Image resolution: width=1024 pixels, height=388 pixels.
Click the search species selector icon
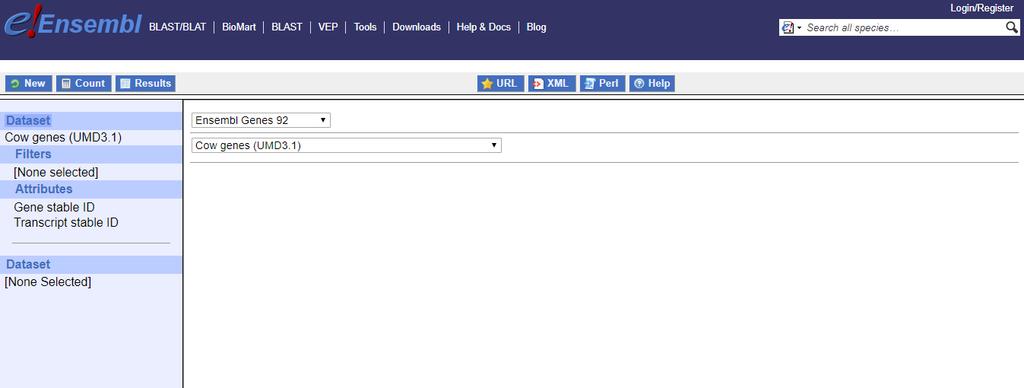click(x=792, y=27)
